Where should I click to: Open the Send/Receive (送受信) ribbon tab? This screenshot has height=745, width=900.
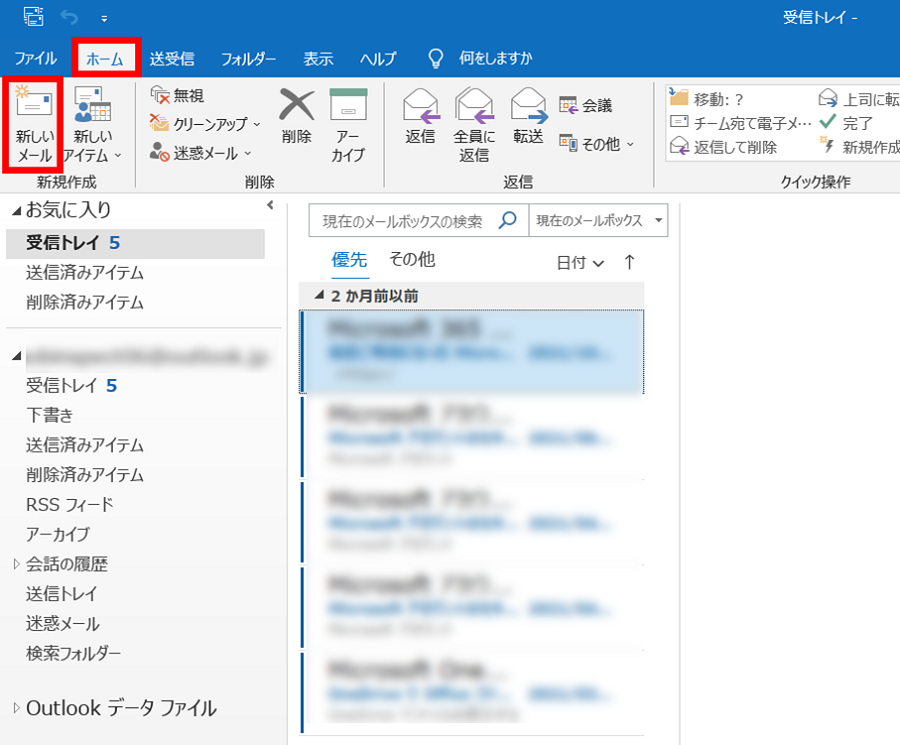pyautogui.click(x=172, y=58)
